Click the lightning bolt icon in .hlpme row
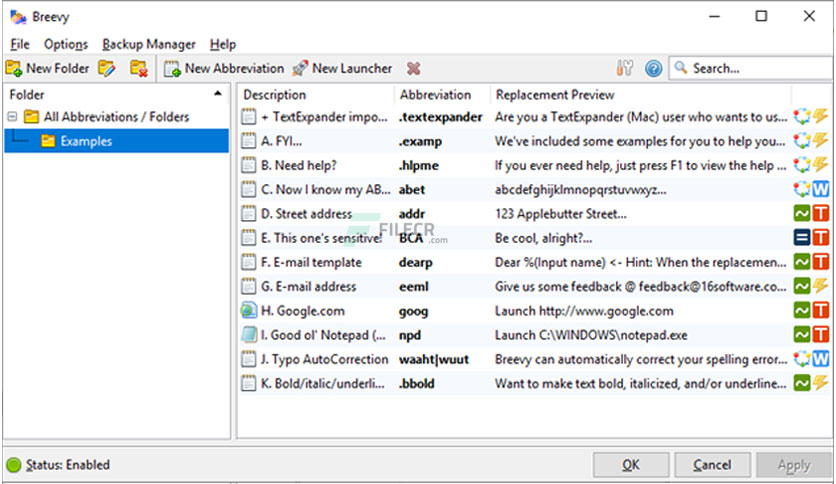 pos(821,164)
